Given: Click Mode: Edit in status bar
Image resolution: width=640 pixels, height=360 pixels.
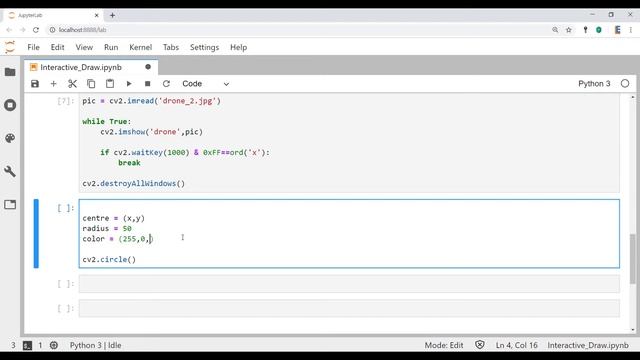Looking at the screenshot, I should (444, 345).
